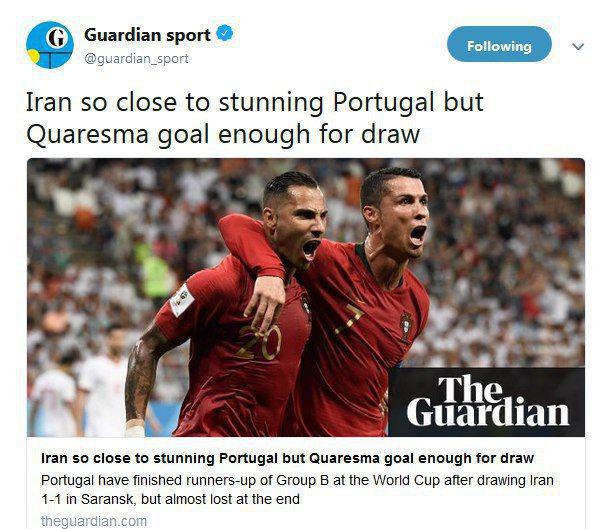Click the Group B article description text
The width and height of the screenshot is (612, 529).
(x=297, y=490)
